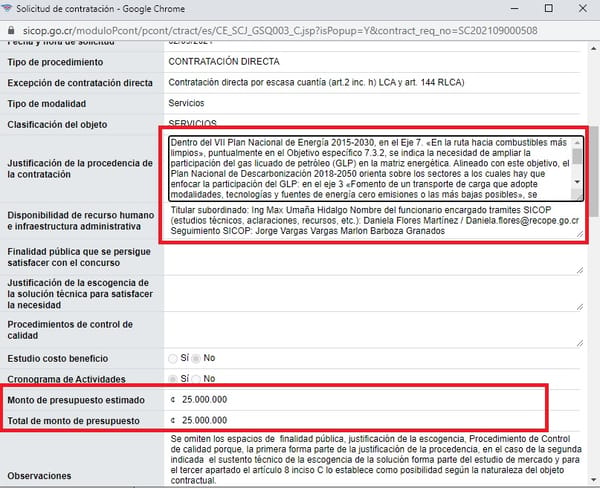Viewport: 600px width, 488px height.
Task: Click the empty Procedimientos de control de calidad textarea
Action: point(375,330)
